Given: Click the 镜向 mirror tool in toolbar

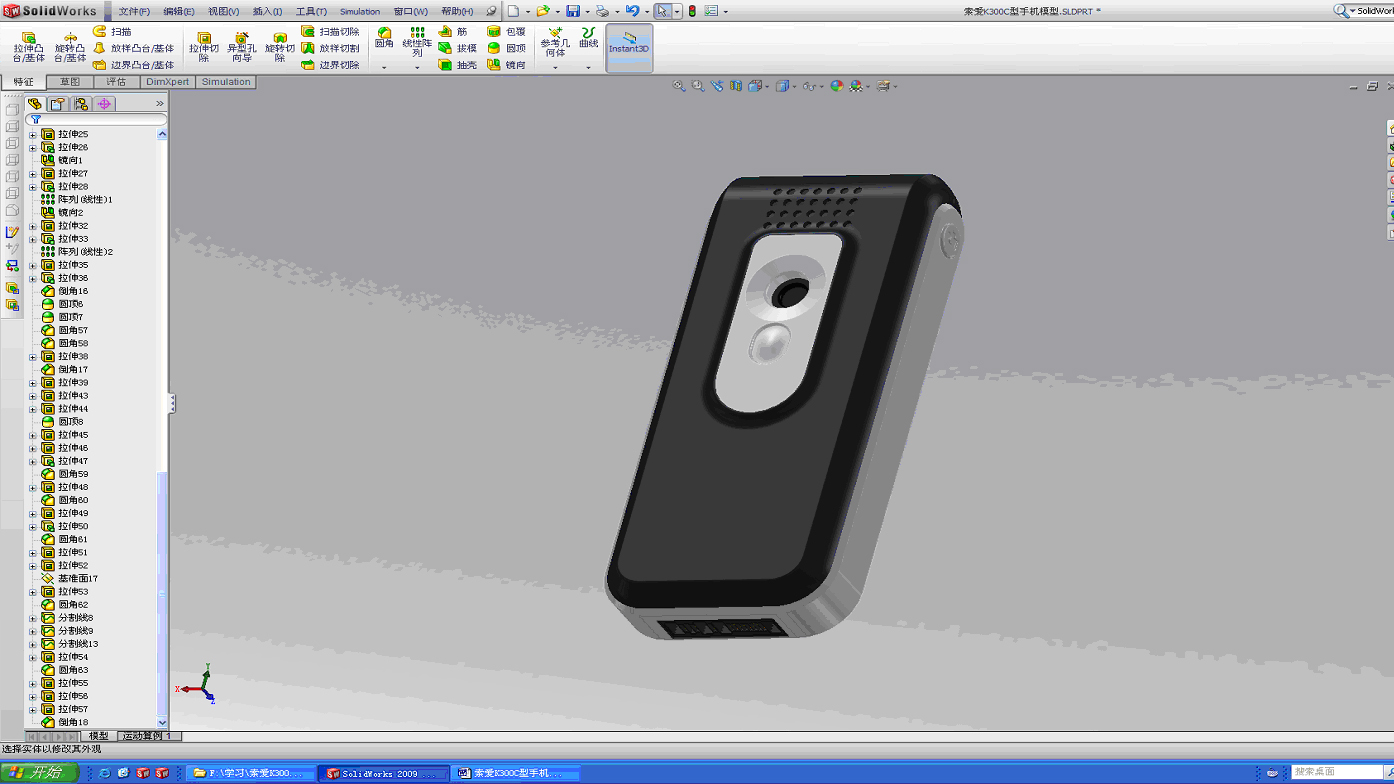Looking at the screenshot, I should click(x=506, y=65).
